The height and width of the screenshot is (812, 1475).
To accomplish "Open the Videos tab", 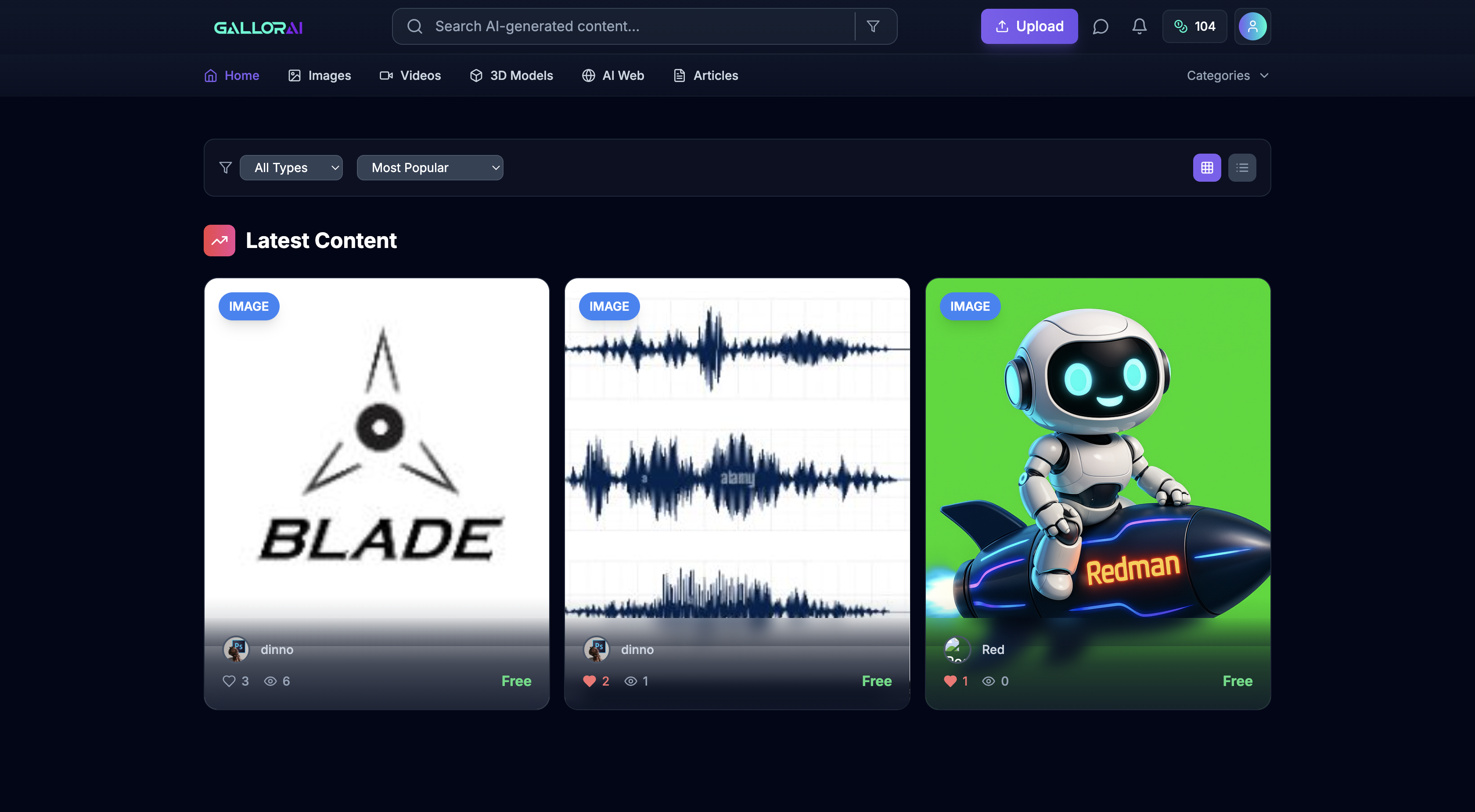I will (410, 75).
